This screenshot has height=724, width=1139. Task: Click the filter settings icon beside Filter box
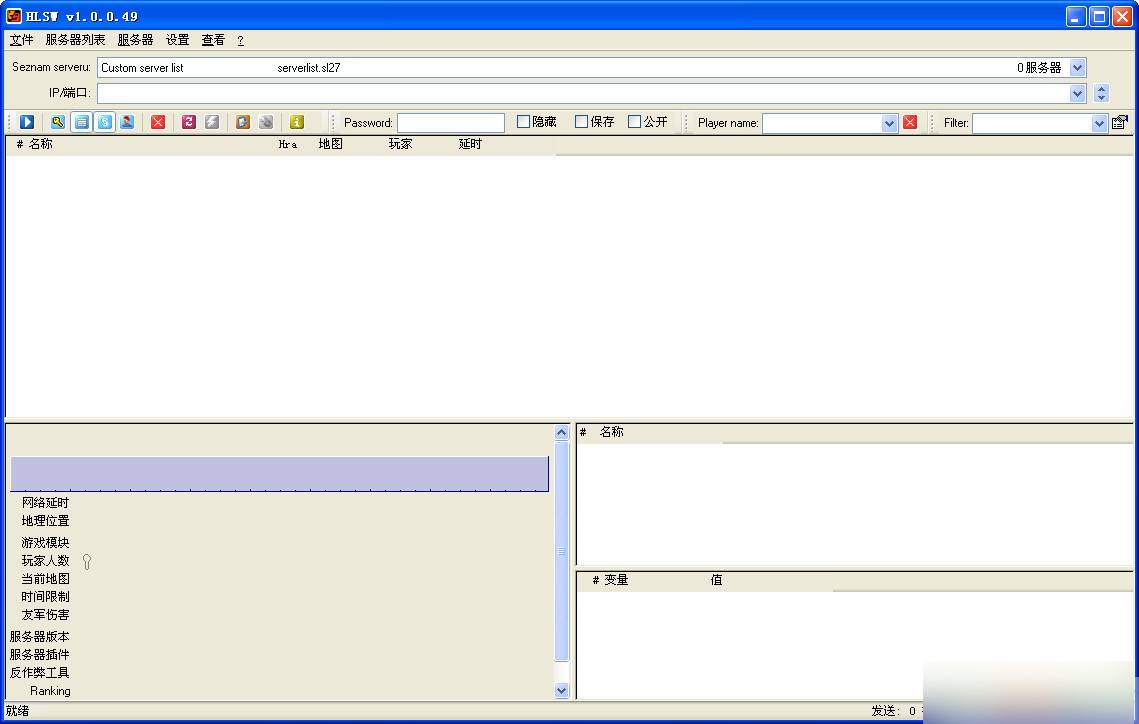[x=1119, y=122]
